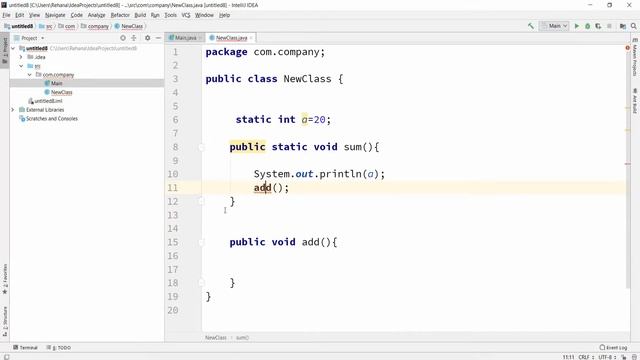Toggle tool window bars icon bottom-left
The width and height of the screenshot is (640, 360).
(x=6, y=357)
